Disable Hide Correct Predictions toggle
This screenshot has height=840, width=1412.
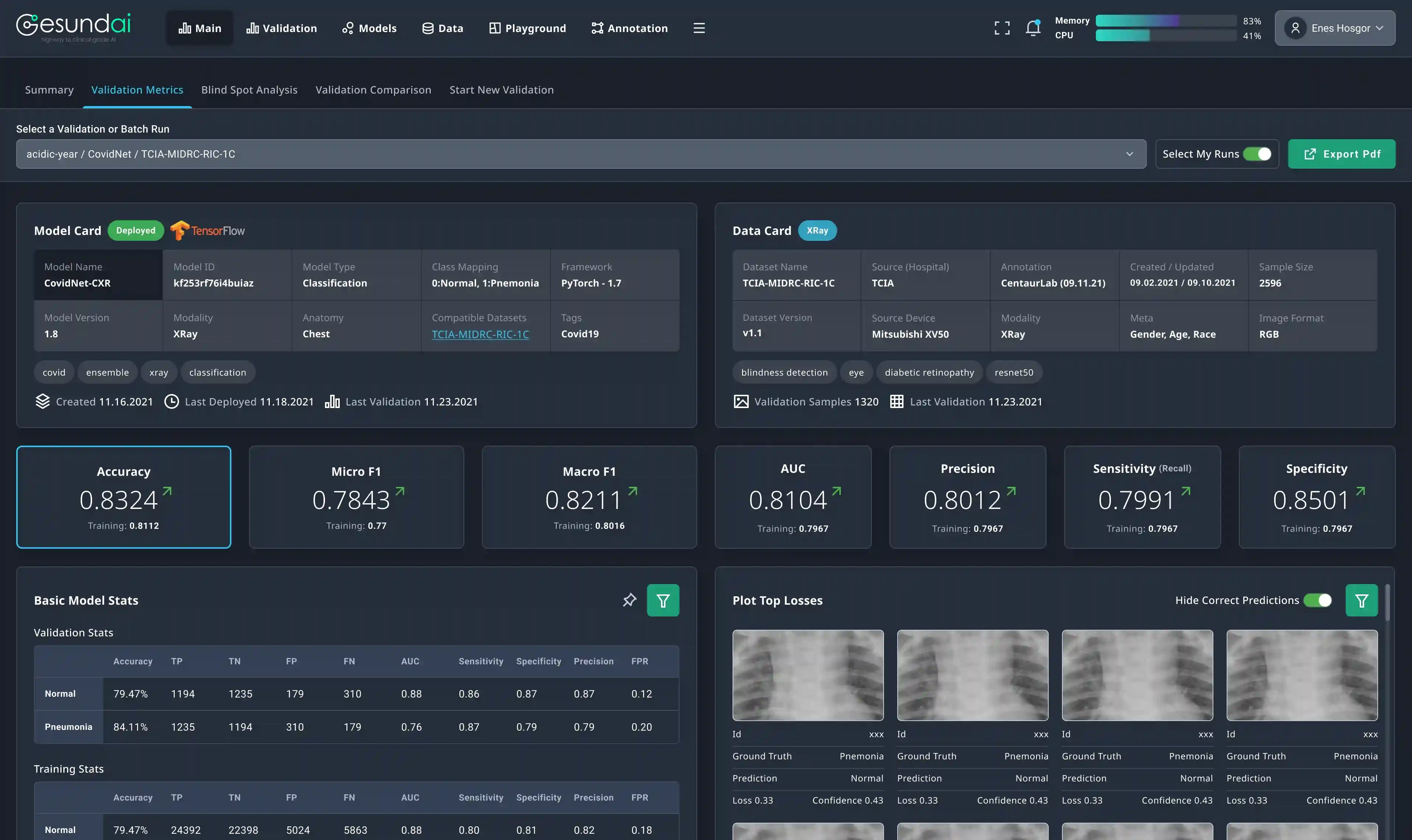pos(1317,600)
